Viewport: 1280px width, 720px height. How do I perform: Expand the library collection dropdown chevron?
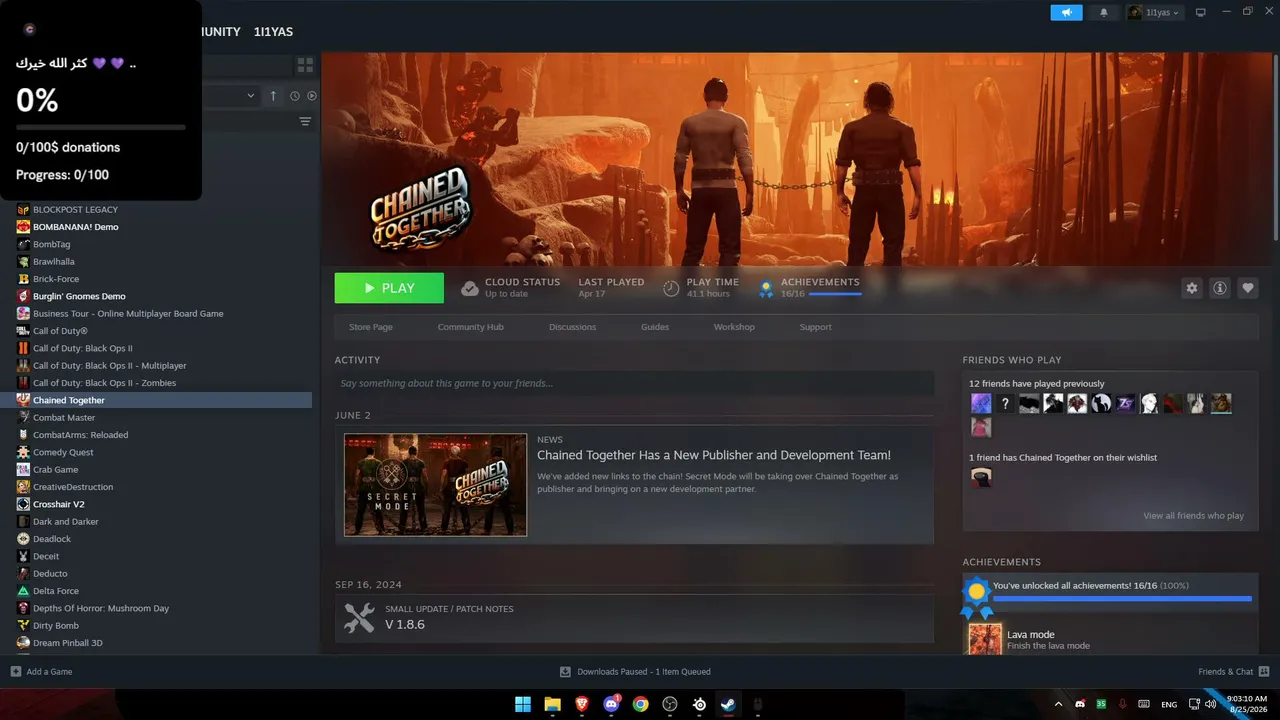point(251,96)
